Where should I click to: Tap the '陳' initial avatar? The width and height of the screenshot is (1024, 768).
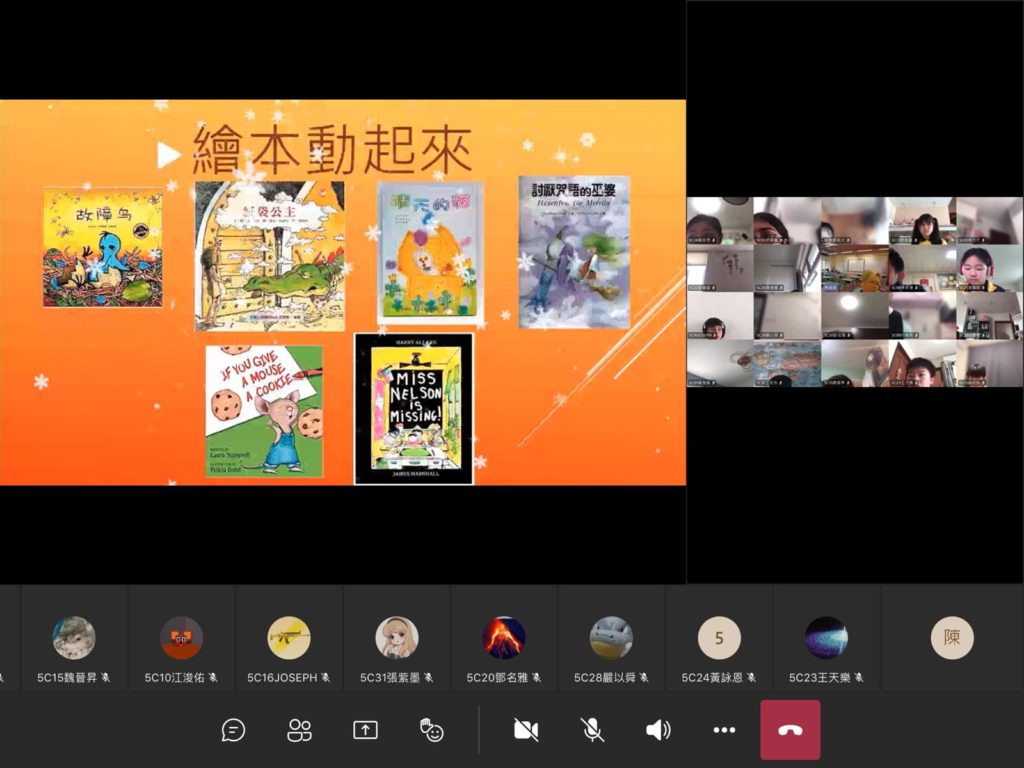(952, 637)
